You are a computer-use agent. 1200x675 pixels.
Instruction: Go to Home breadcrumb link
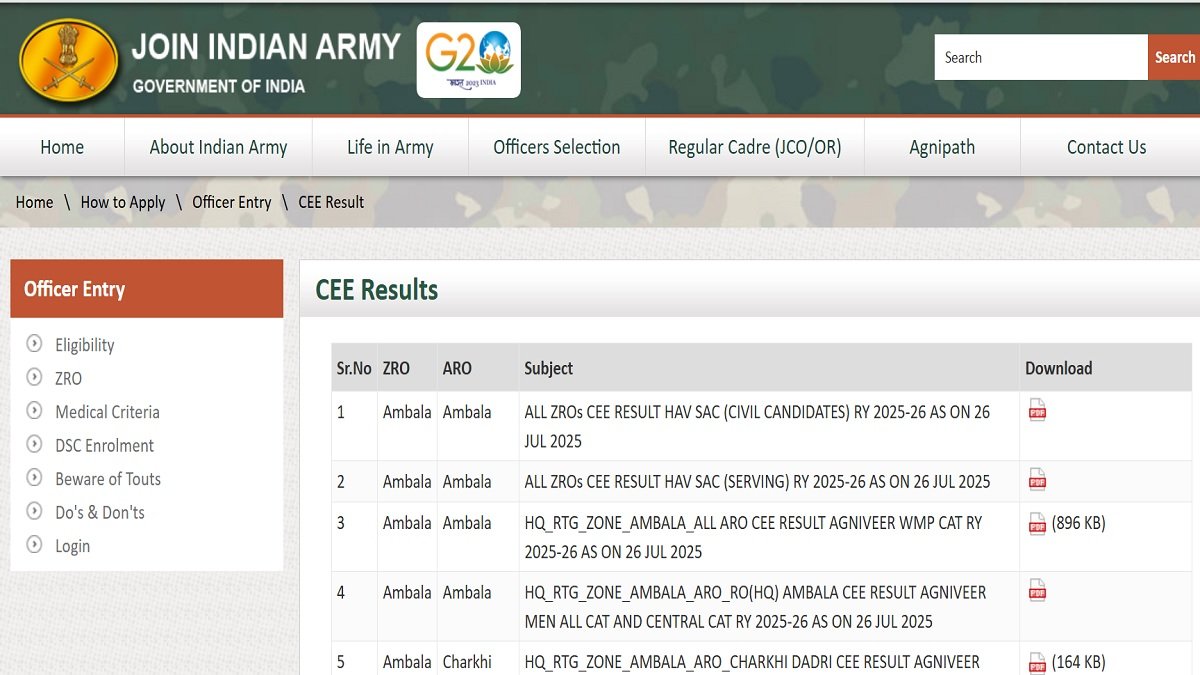click(34, 202)
